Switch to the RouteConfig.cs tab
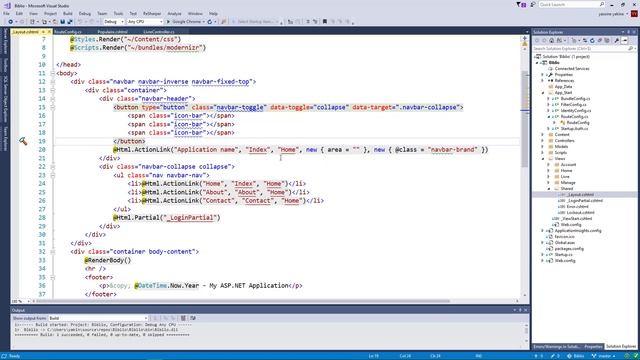Viewport: 640px width, 360px height. [69, 32]
